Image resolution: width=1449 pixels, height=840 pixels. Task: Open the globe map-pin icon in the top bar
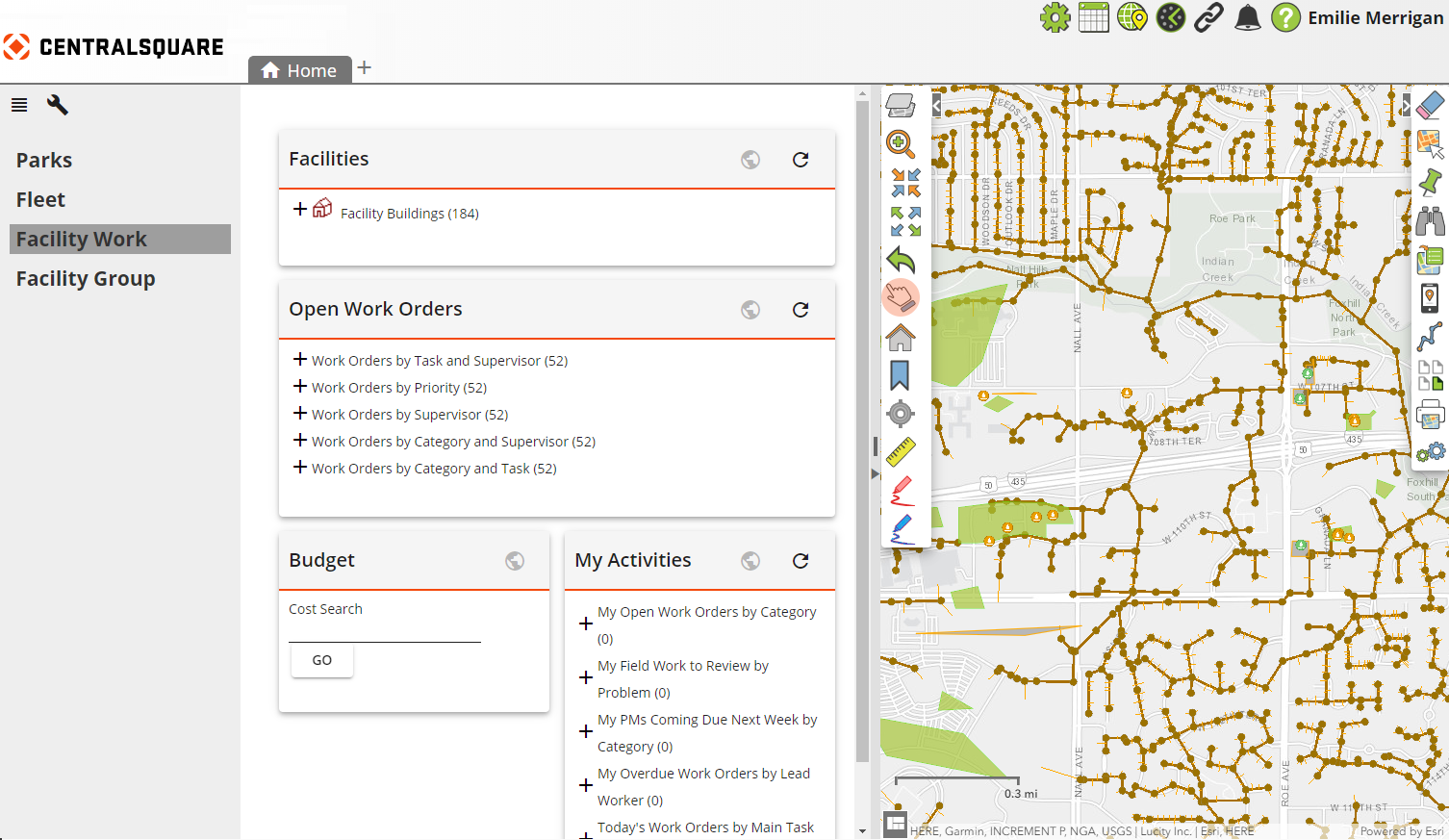click(x=1132, y=17)
